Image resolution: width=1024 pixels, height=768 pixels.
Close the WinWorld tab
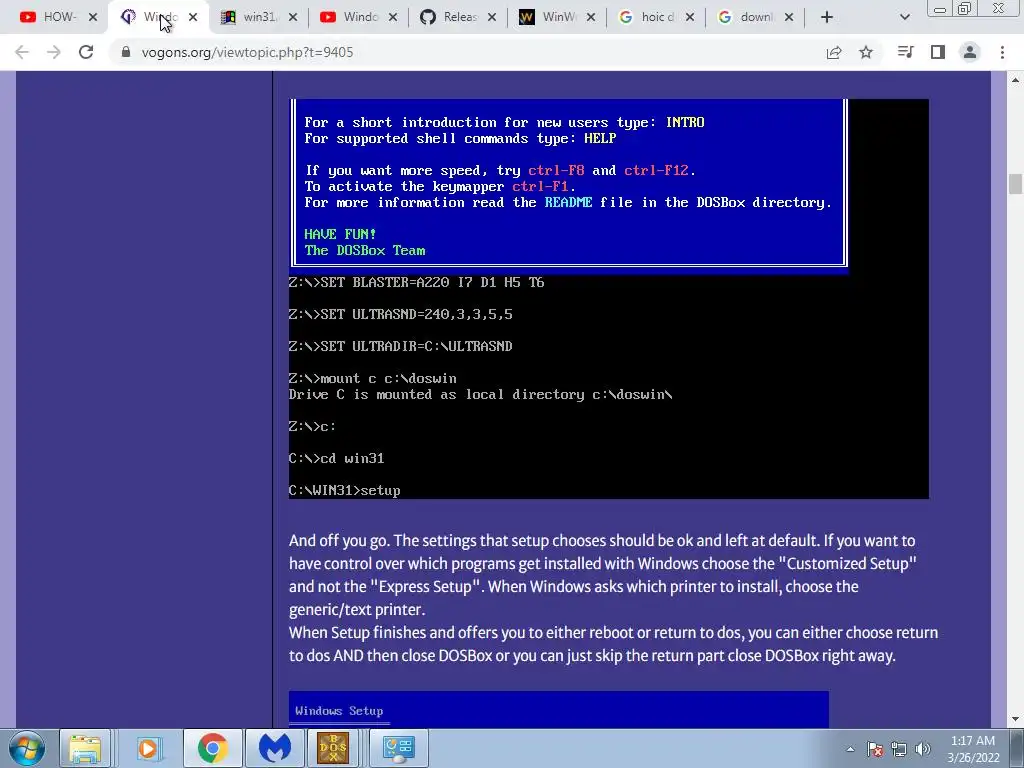[x=591, y=18]
